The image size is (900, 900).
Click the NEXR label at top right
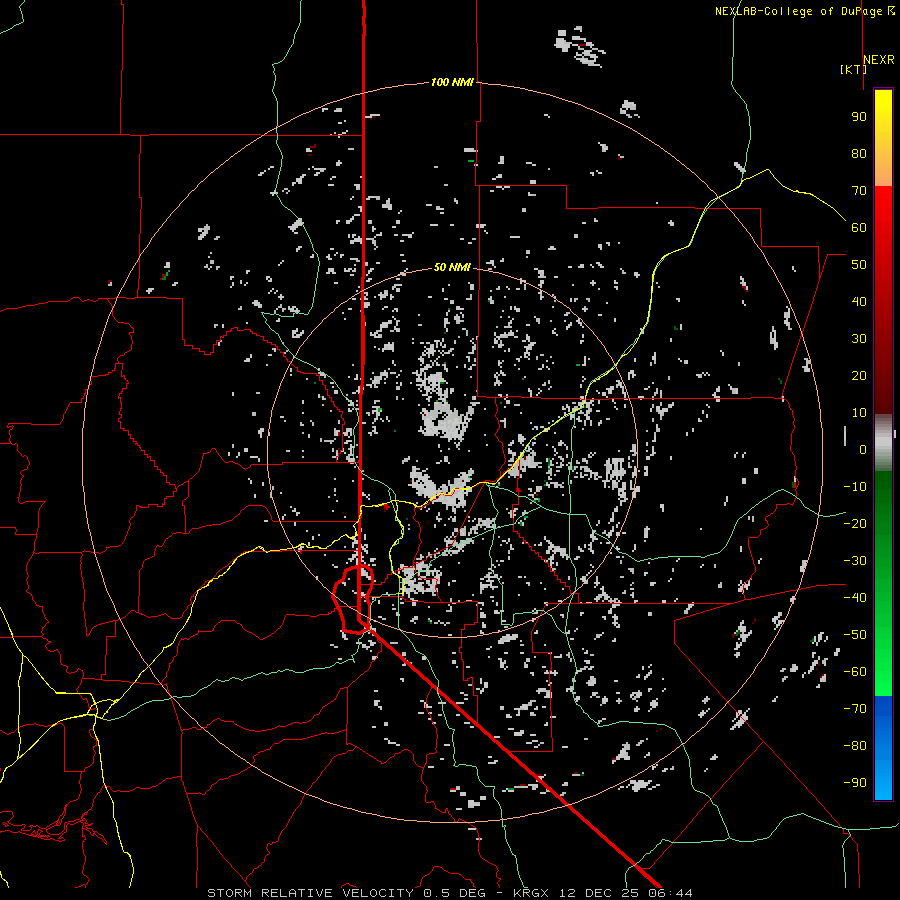click(879, 60)
